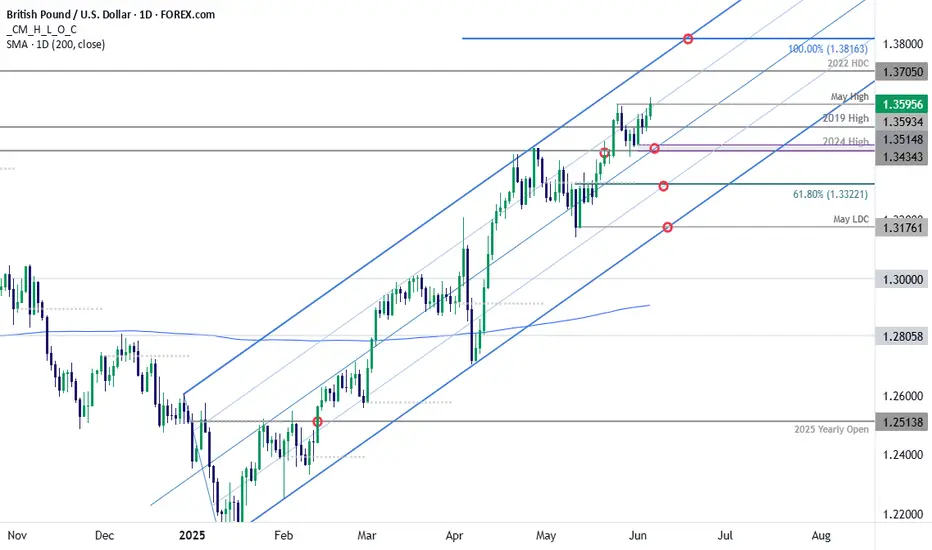The image size is (932, 550).
Task: Click the _CM_H_L_O_C indicator legend
Action: point(42,29)
